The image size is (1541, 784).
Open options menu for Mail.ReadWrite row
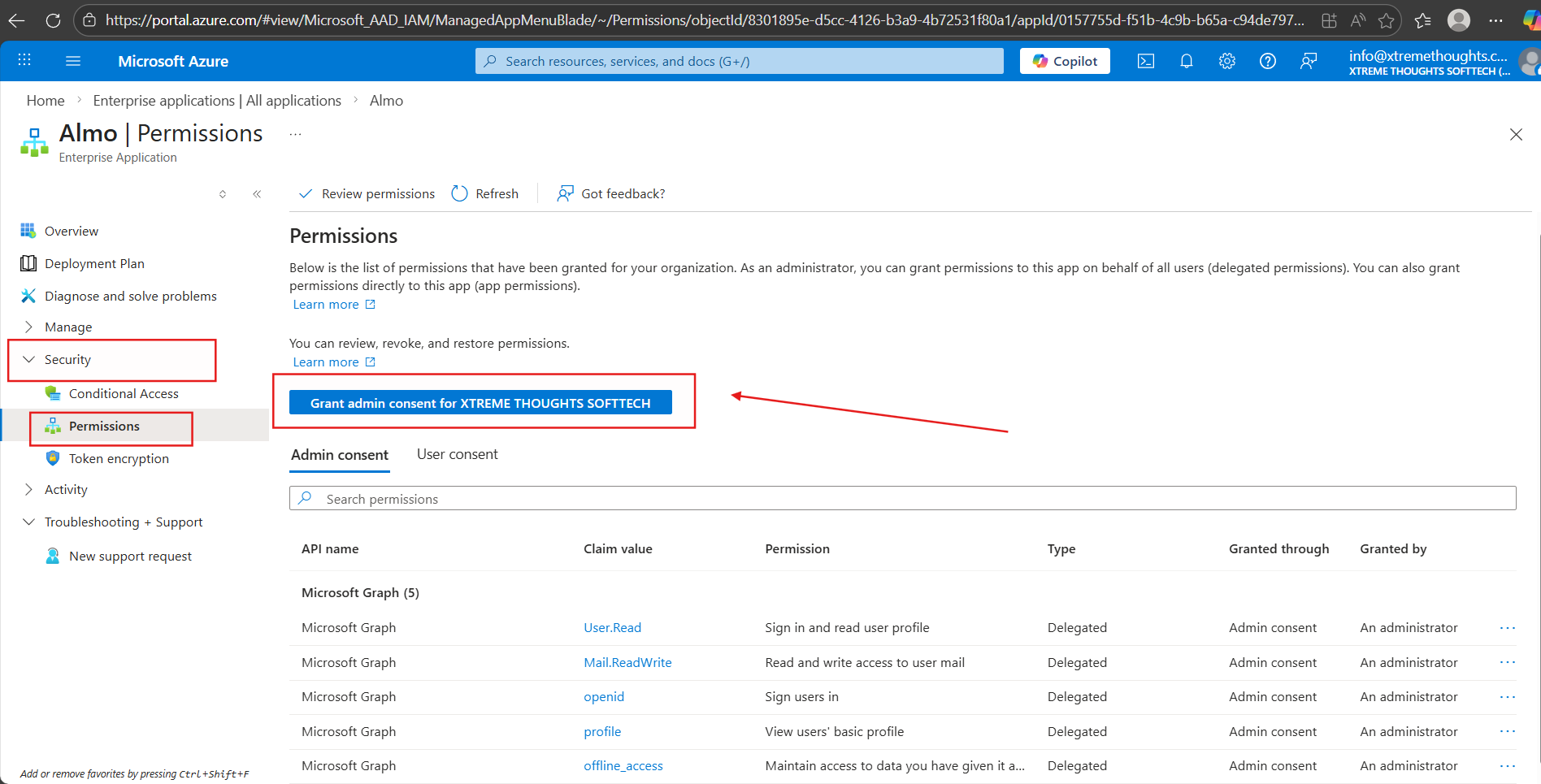1508,662
